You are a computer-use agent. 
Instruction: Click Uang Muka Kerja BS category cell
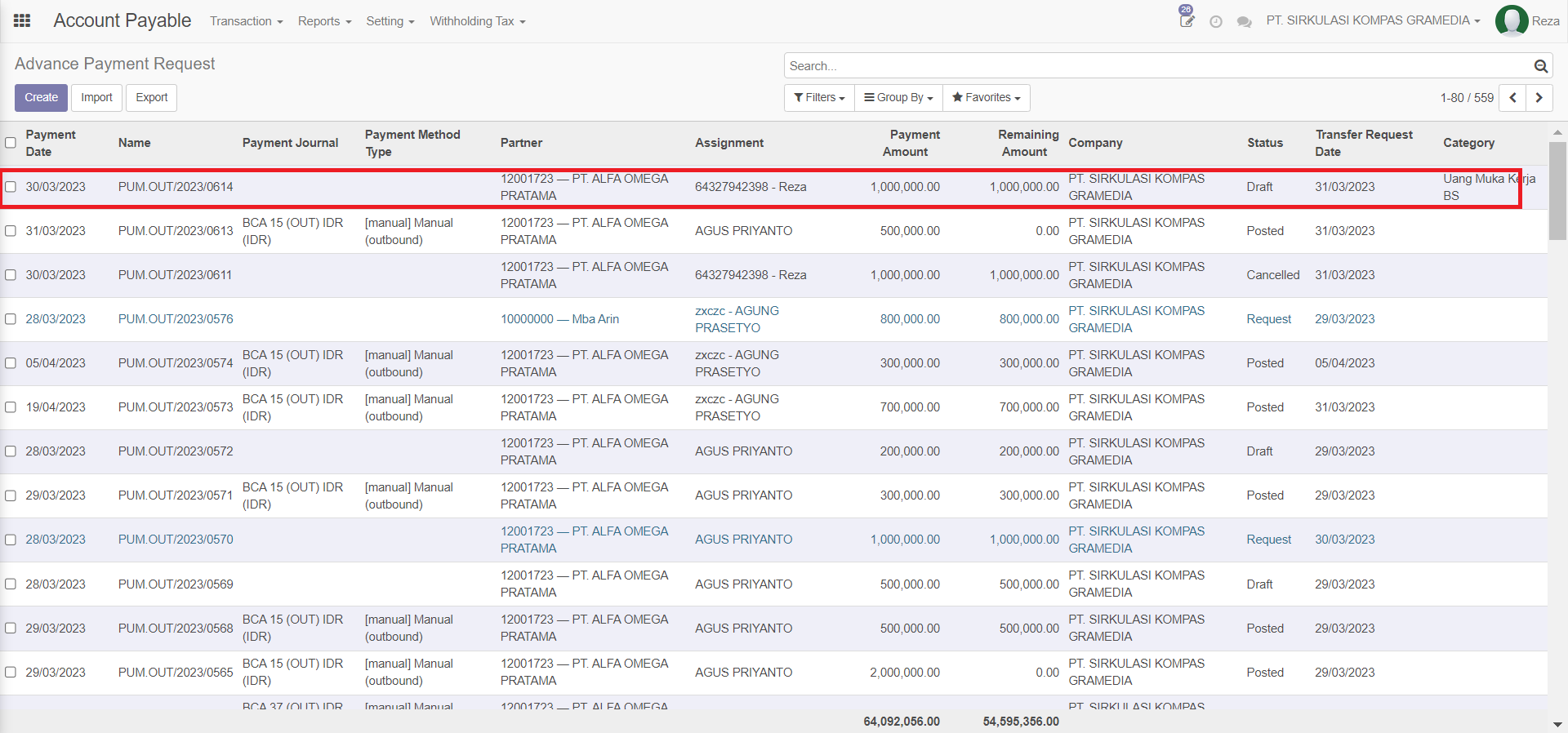coord(1489,187)
